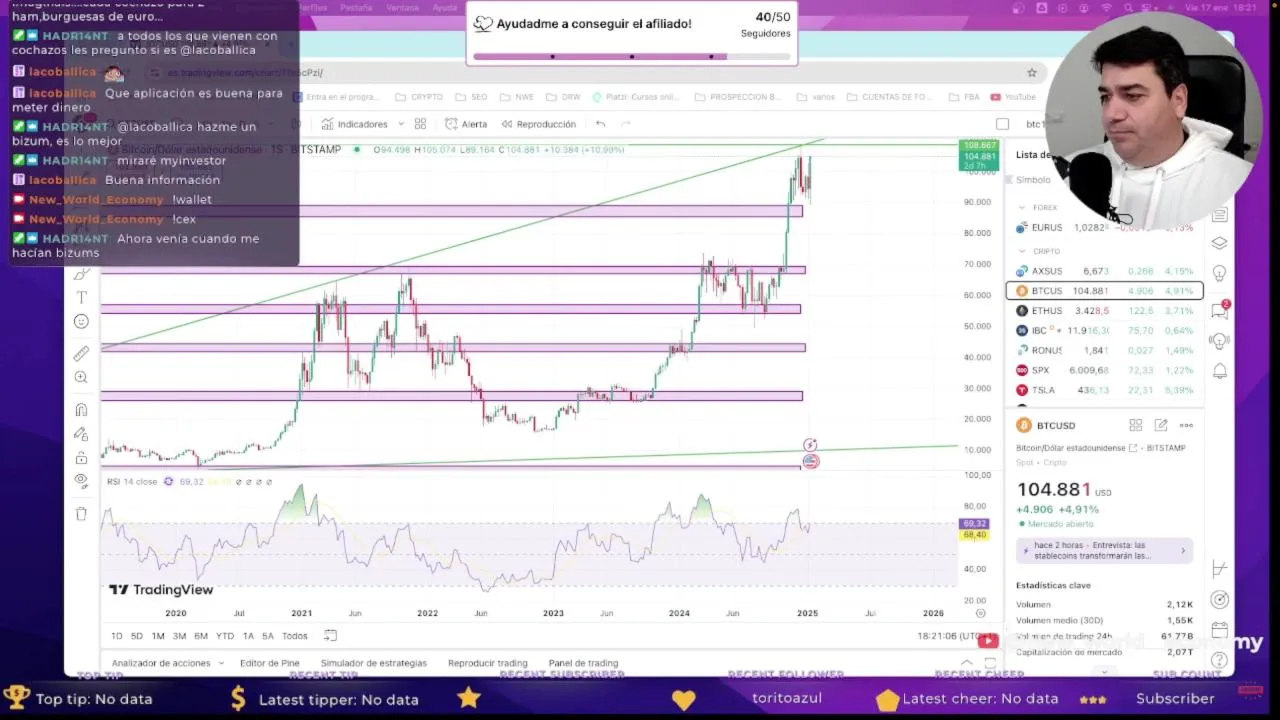Select the 1M time range
The height and width of the screenshot is (720, 1280).
click(158, 636)
